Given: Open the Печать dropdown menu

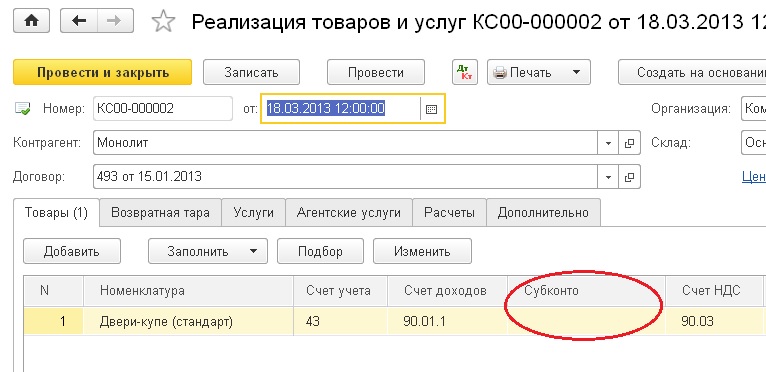Looking at the screenshot, I should 539,72.
